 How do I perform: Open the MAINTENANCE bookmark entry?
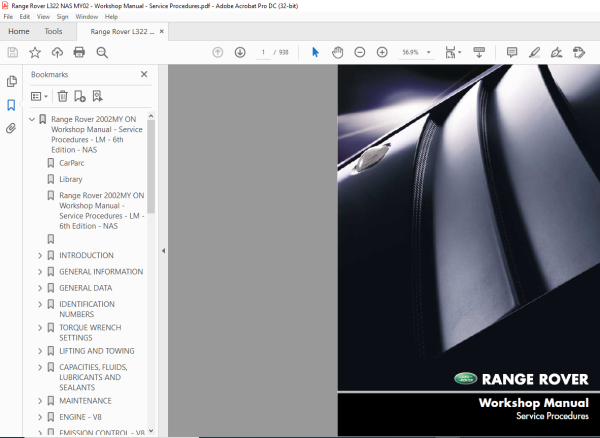(85, 401)
